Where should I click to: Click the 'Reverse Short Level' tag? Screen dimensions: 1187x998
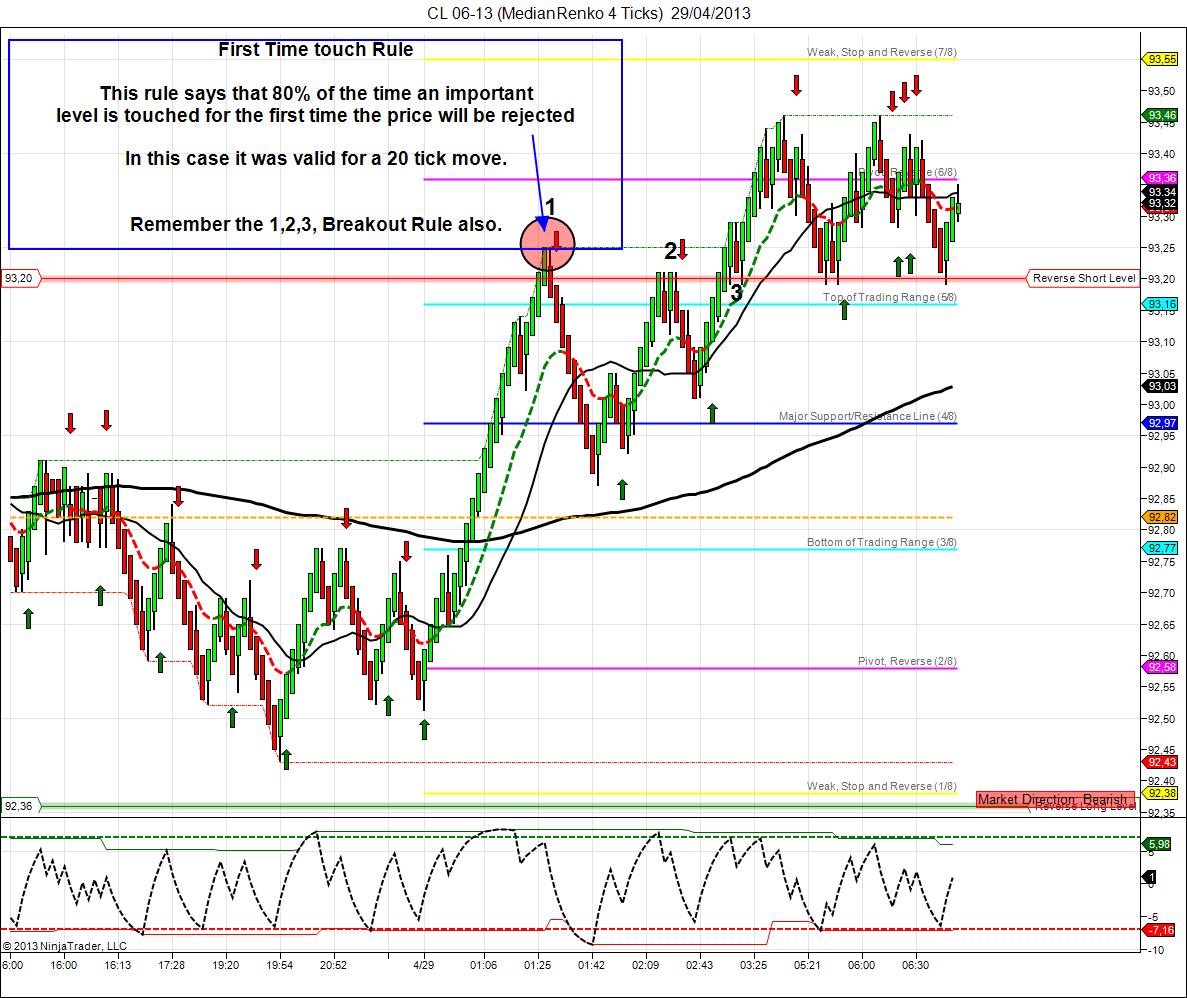[x=1083, y=278]
